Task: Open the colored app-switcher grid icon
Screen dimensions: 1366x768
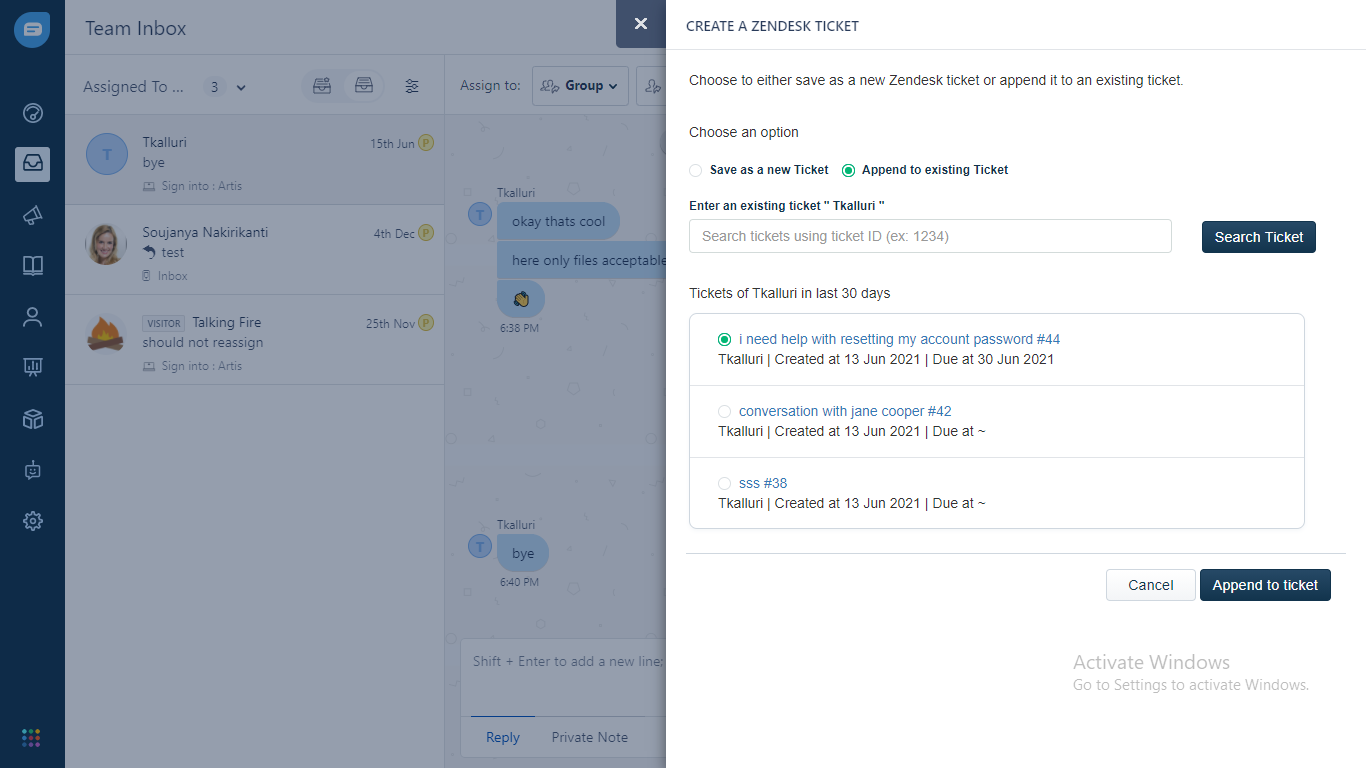Action: click(31, 738)
